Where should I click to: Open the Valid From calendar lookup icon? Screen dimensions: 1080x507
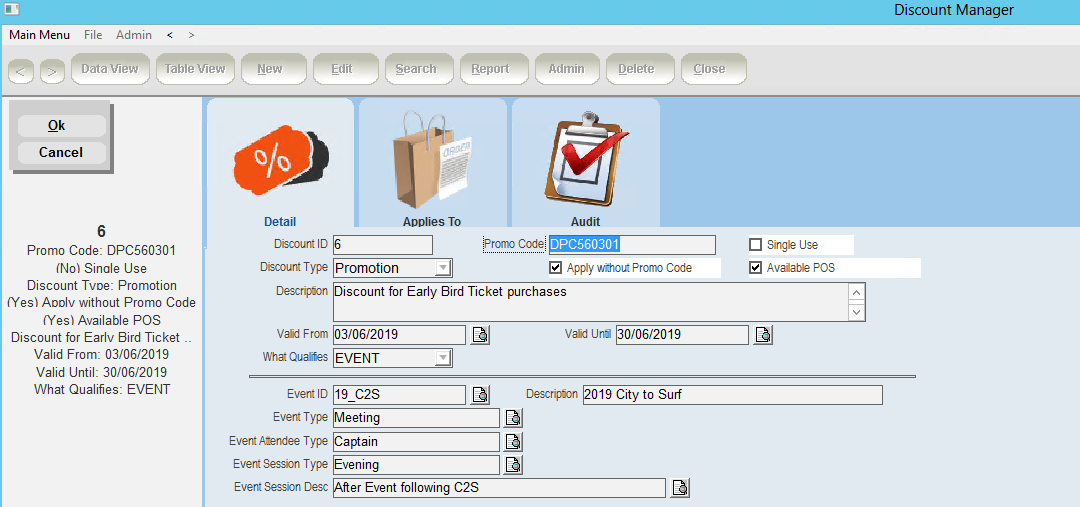click(x=480, y=335)
